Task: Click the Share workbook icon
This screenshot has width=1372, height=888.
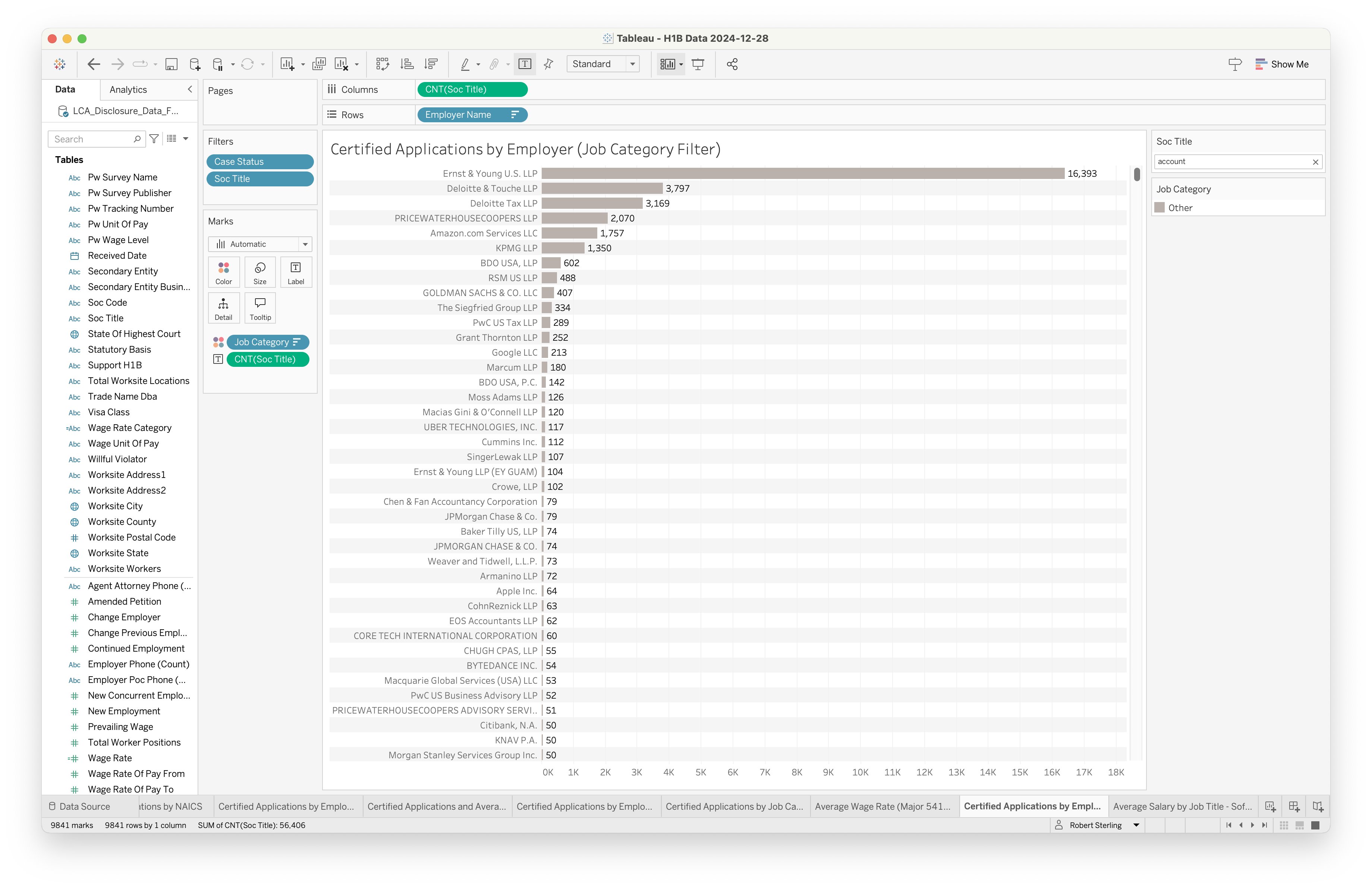Action: (732, 64)
